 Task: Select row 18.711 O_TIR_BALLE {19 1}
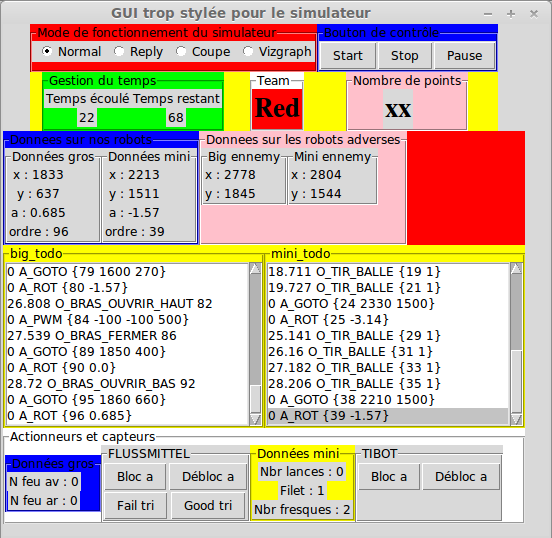point(388,272)
